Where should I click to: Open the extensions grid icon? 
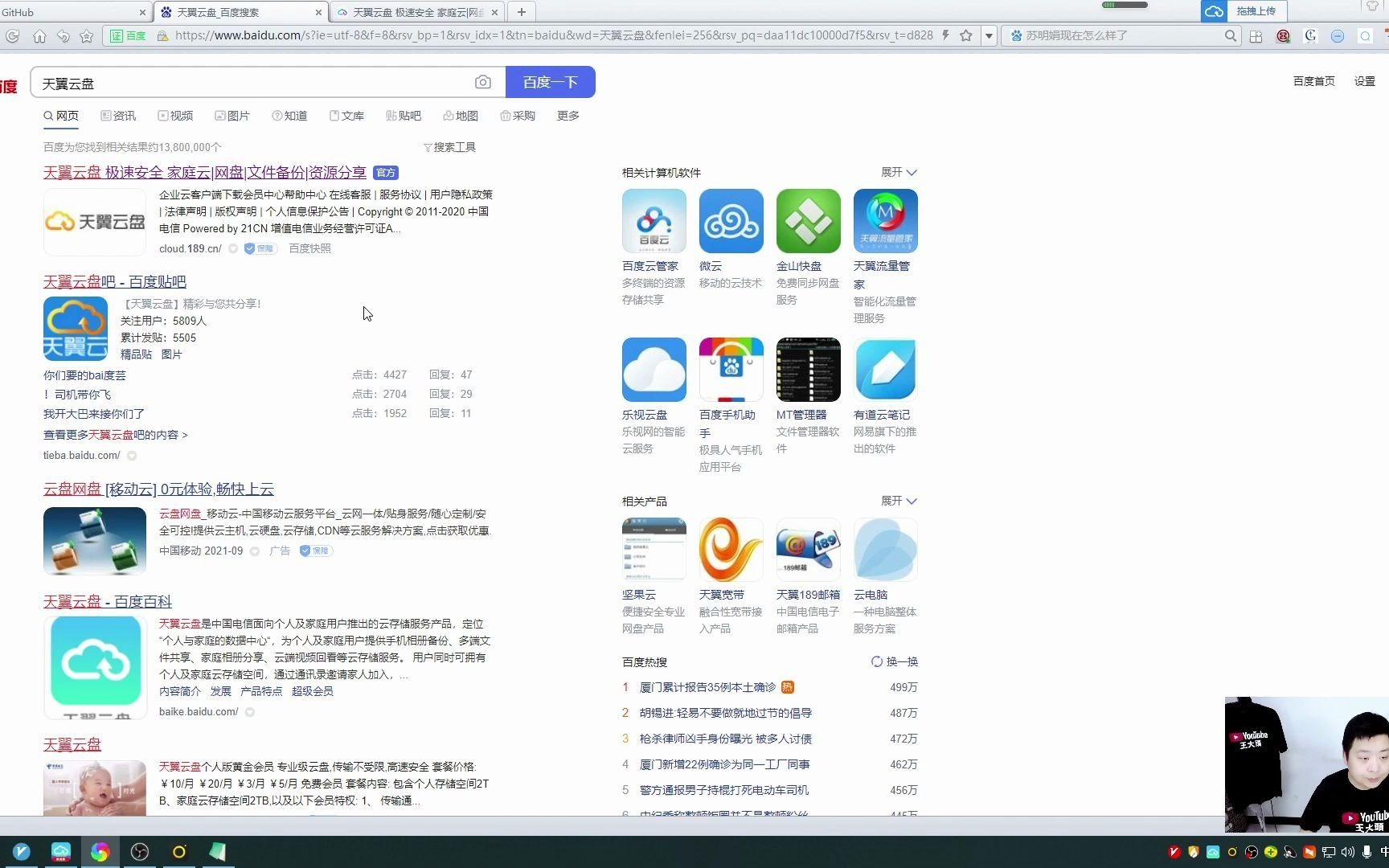pyautogui.click(x=1256, y=36)
